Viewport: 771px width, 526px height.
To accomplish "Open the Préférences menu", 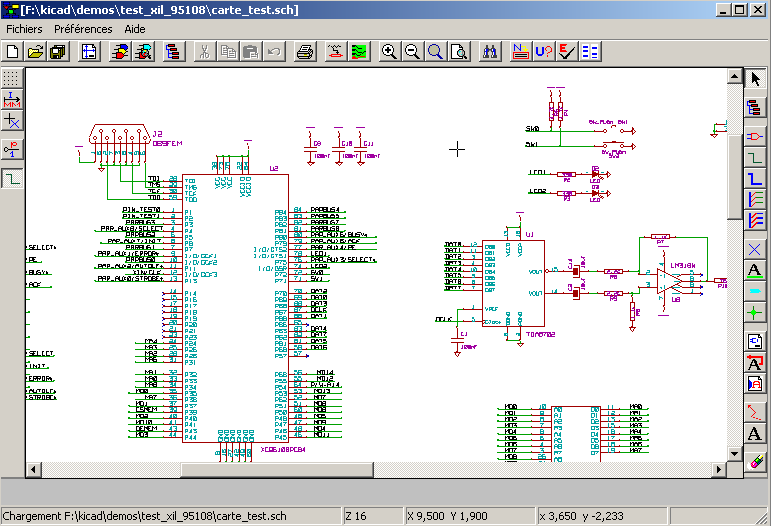I will (83, 29).
